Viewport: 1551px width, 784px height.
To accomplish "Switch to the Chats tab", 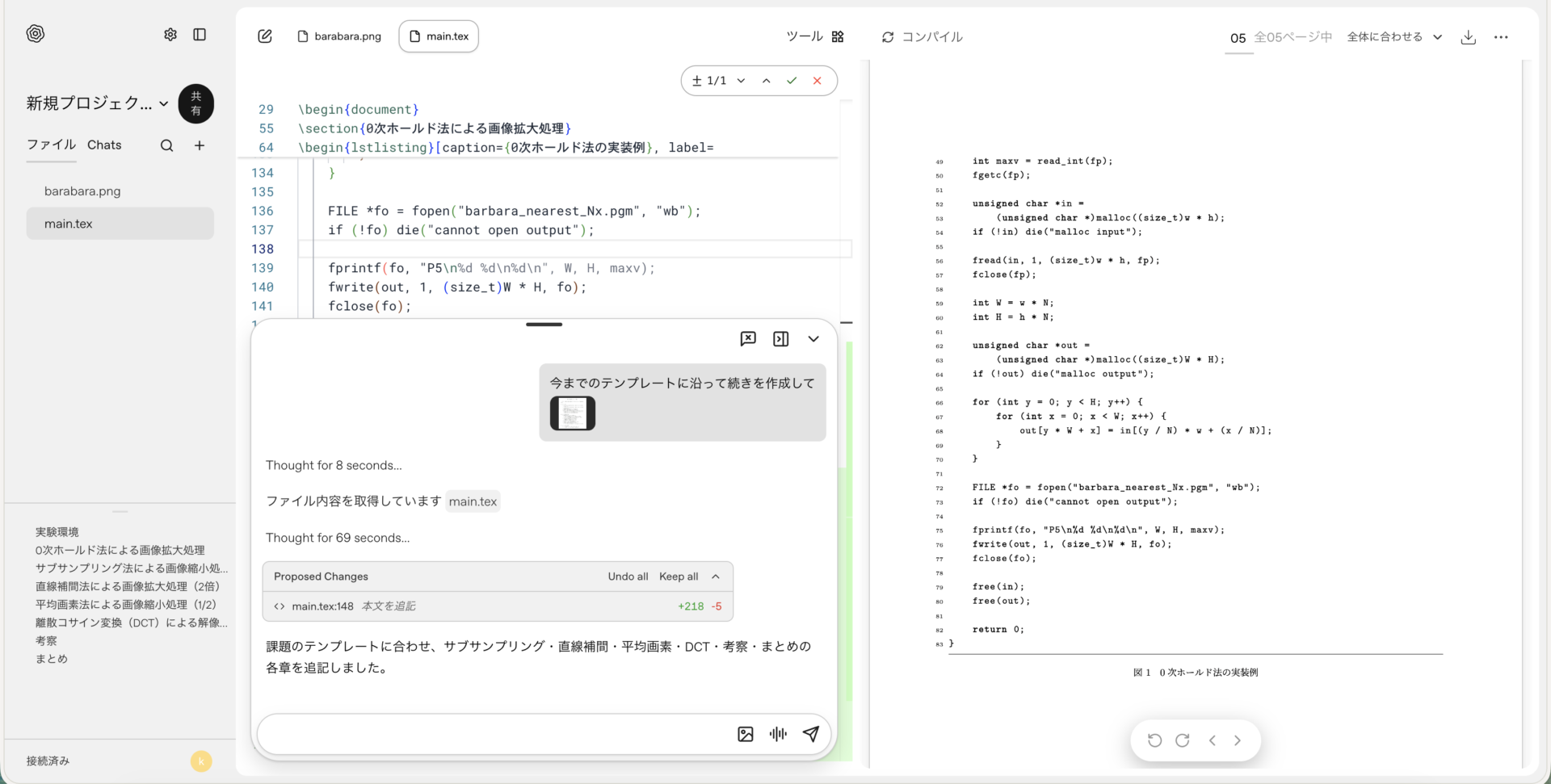I will click(104, 145).
